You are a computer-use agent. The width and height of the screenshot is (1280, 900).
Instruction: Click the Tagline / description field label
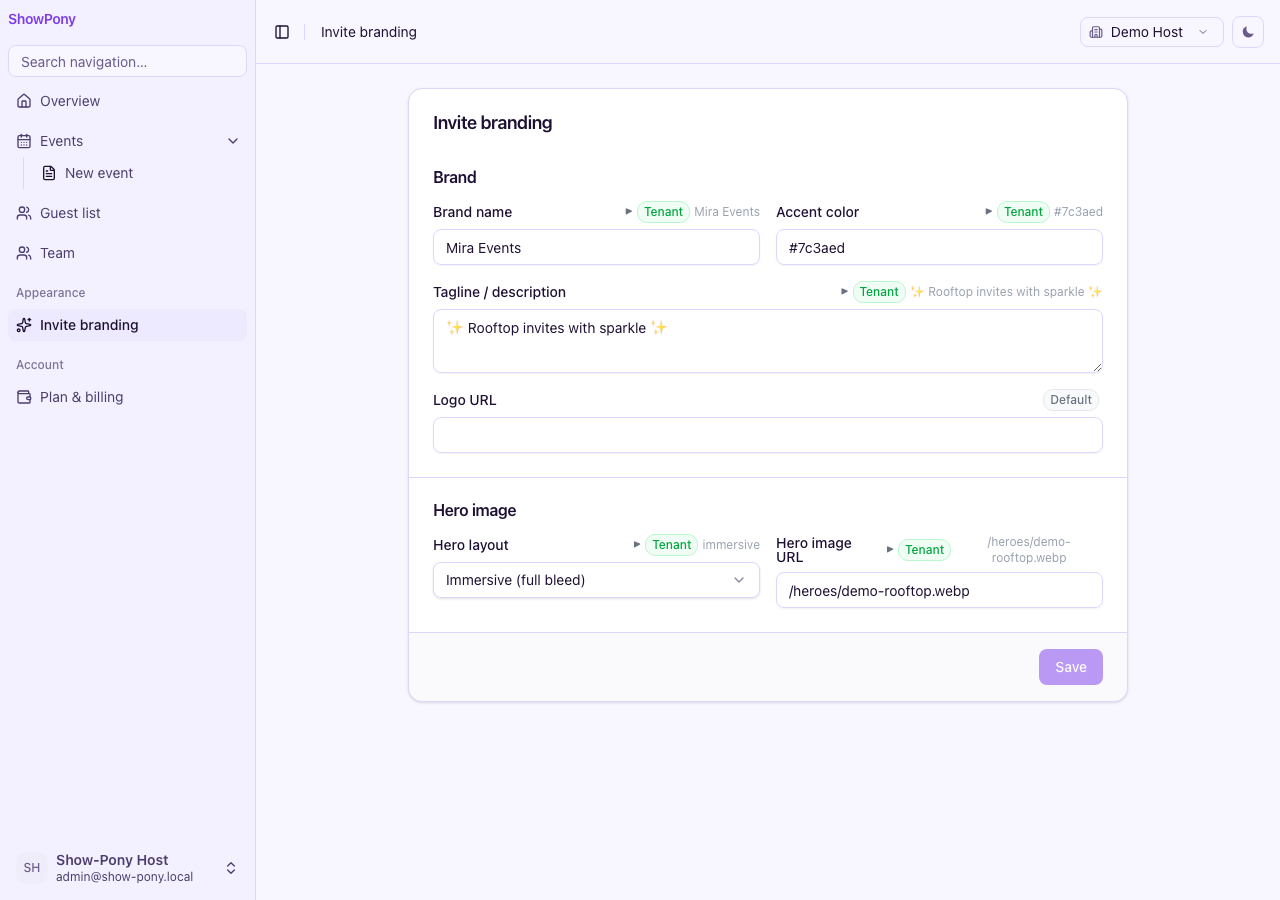(499, 292)
